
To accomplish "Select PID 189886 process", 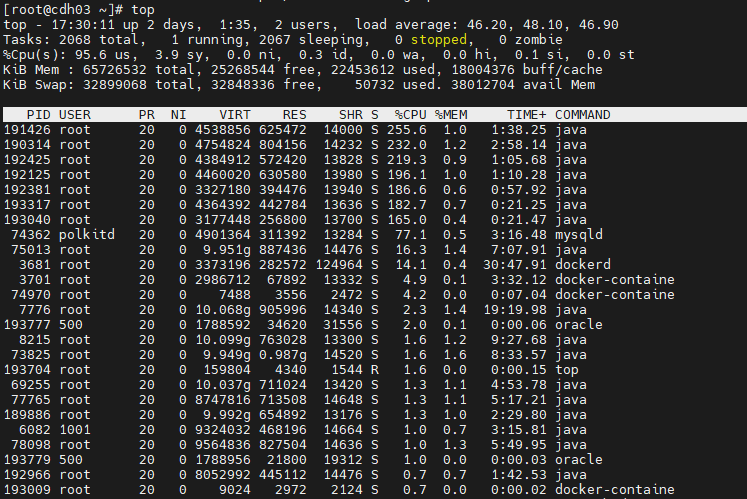I will pos(27,415).
